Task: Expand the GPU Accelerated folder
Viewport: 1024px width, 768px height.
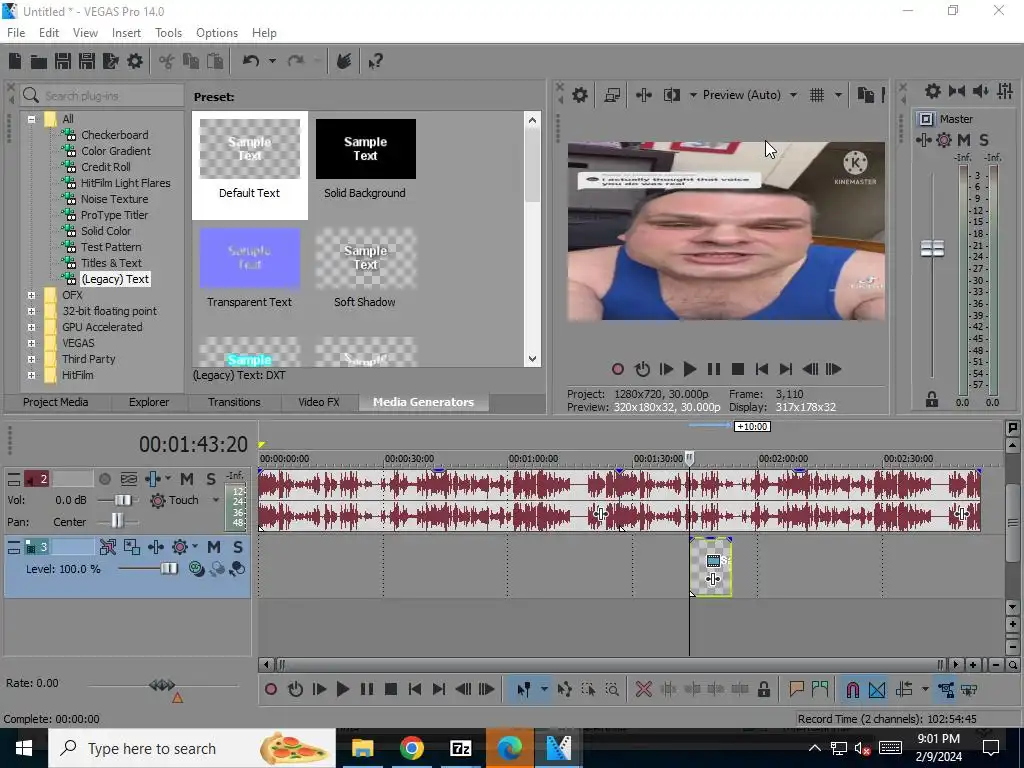Action: [x=31, y=327]
